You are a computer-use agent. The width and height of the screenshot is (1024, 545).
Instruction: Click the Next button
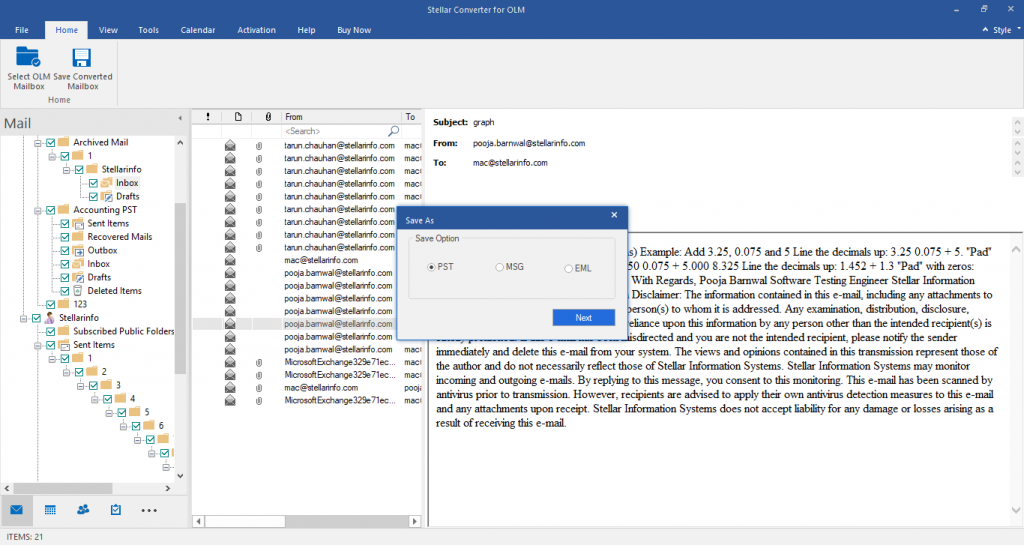click(x=583, y=317)
